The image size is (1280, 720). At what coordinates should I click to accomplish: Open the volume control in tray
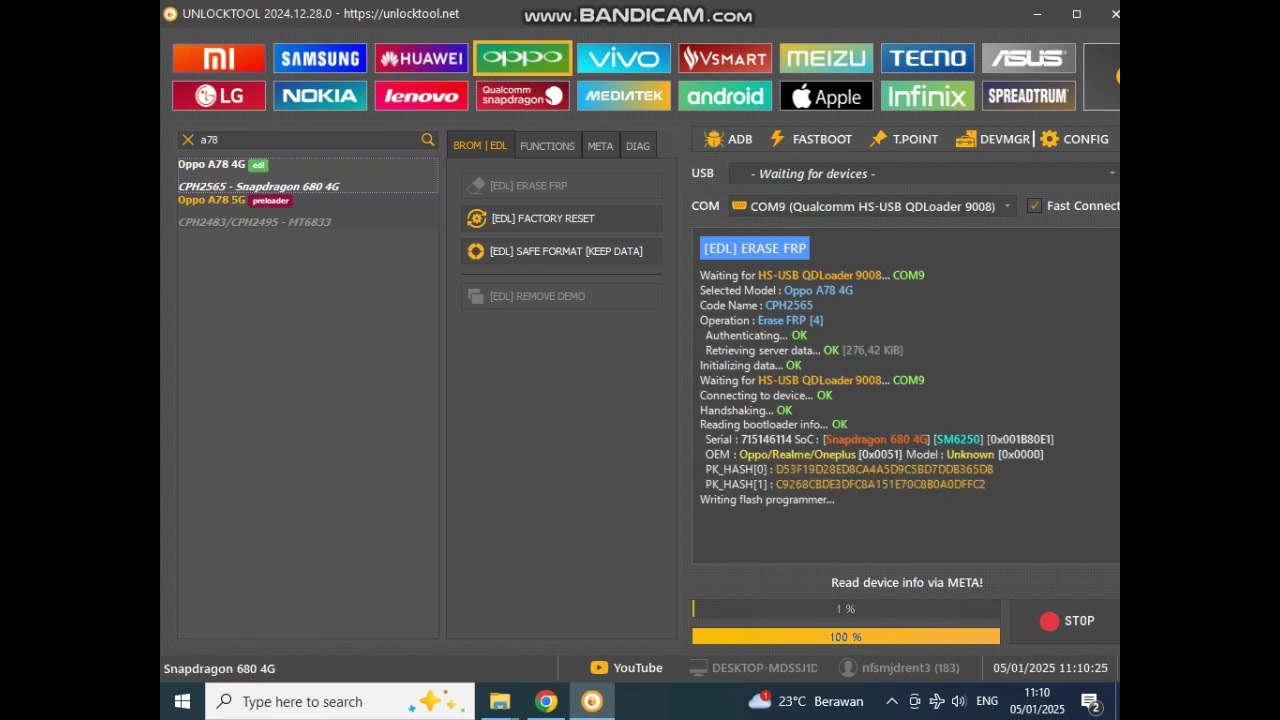pyautogui.click(x=959, y=702)
